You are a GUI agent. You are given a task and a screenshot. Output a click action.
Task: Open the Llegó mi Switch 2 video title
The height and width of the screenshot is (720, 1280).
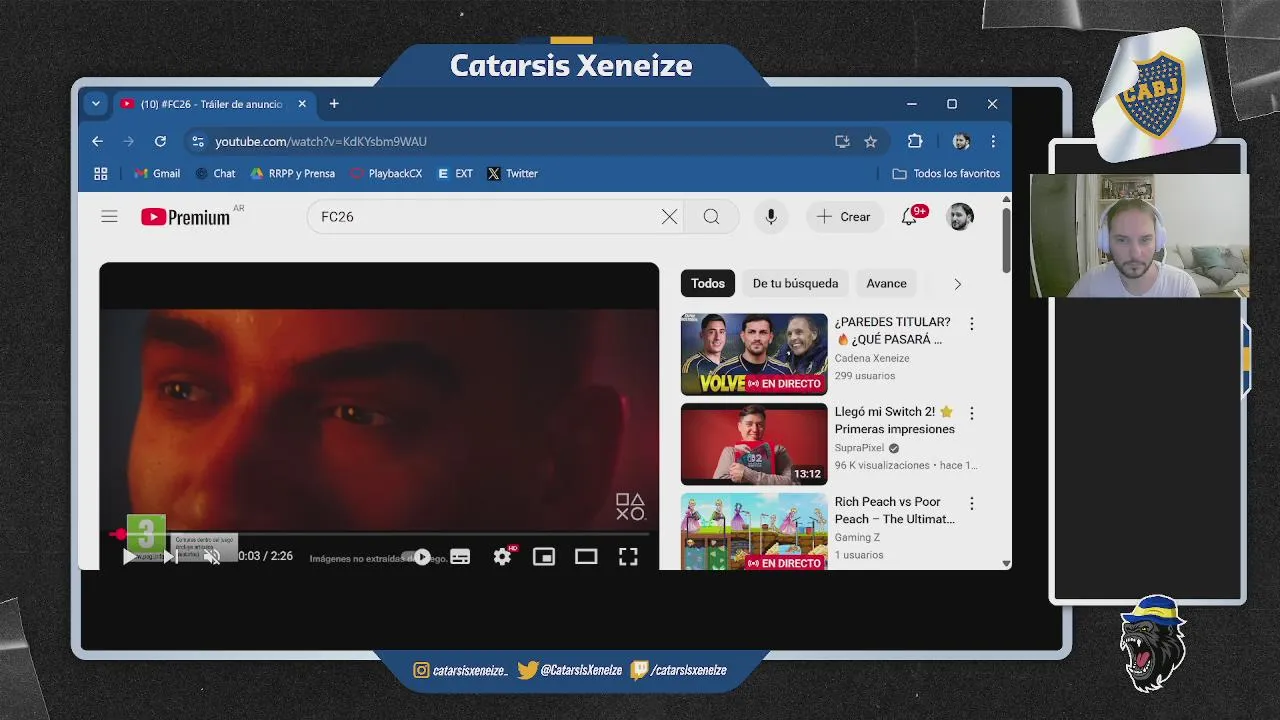click(895, 421)
